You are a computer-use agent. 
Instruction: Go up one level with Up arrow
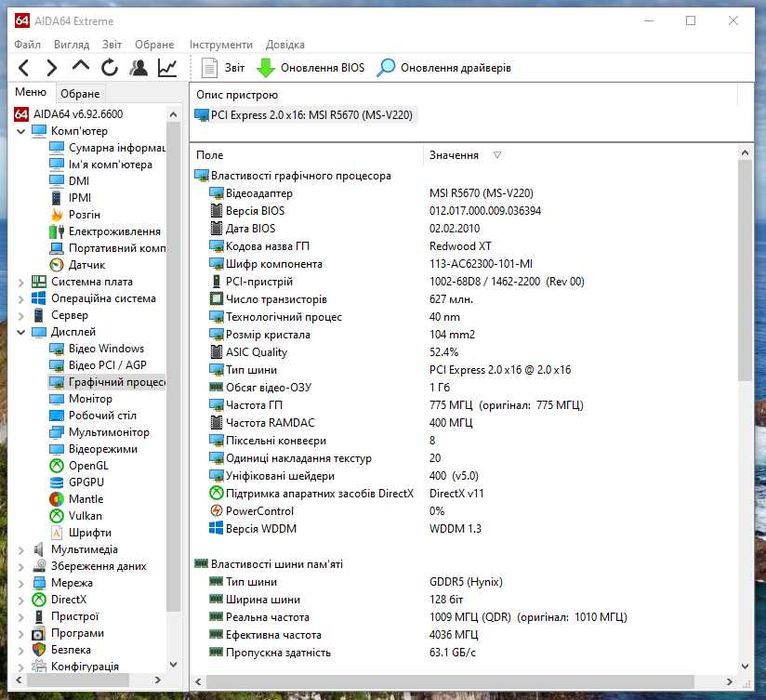pyautogui.click(x=81, y=66)
